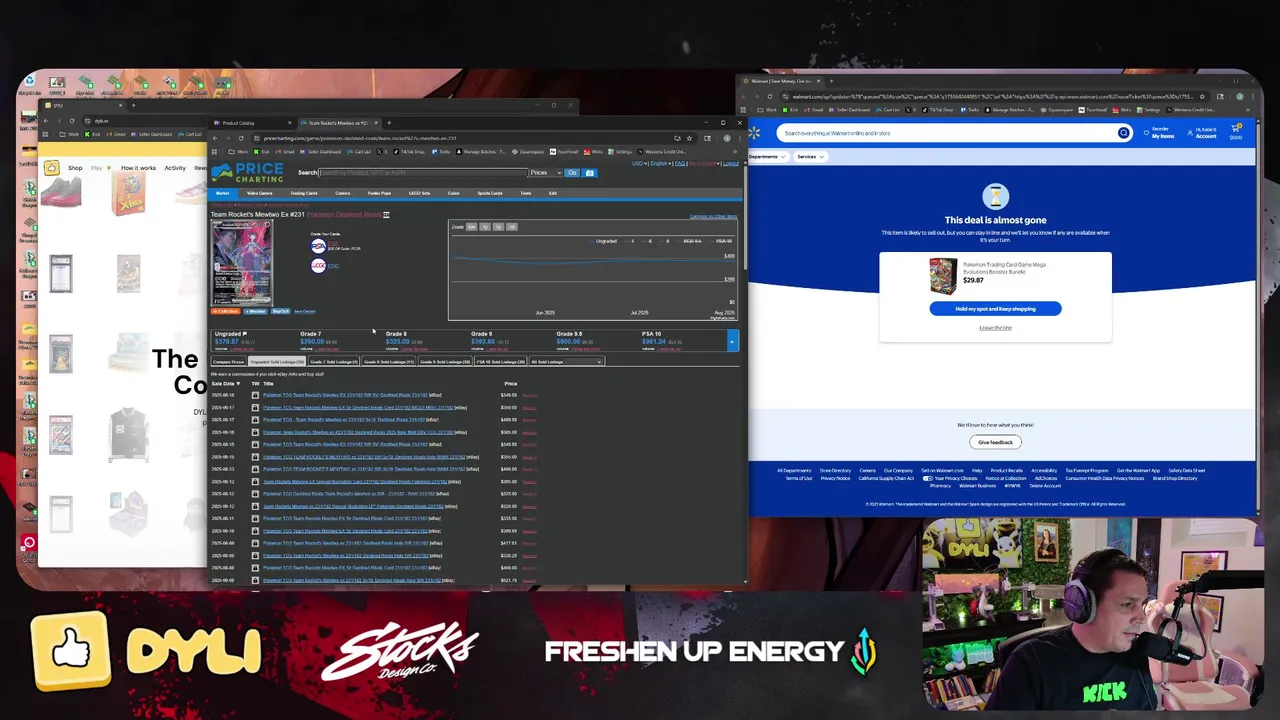
Task: Bookmark the Walmart page with star icon
Action: pyautogui.click(x=1202, y=97)
